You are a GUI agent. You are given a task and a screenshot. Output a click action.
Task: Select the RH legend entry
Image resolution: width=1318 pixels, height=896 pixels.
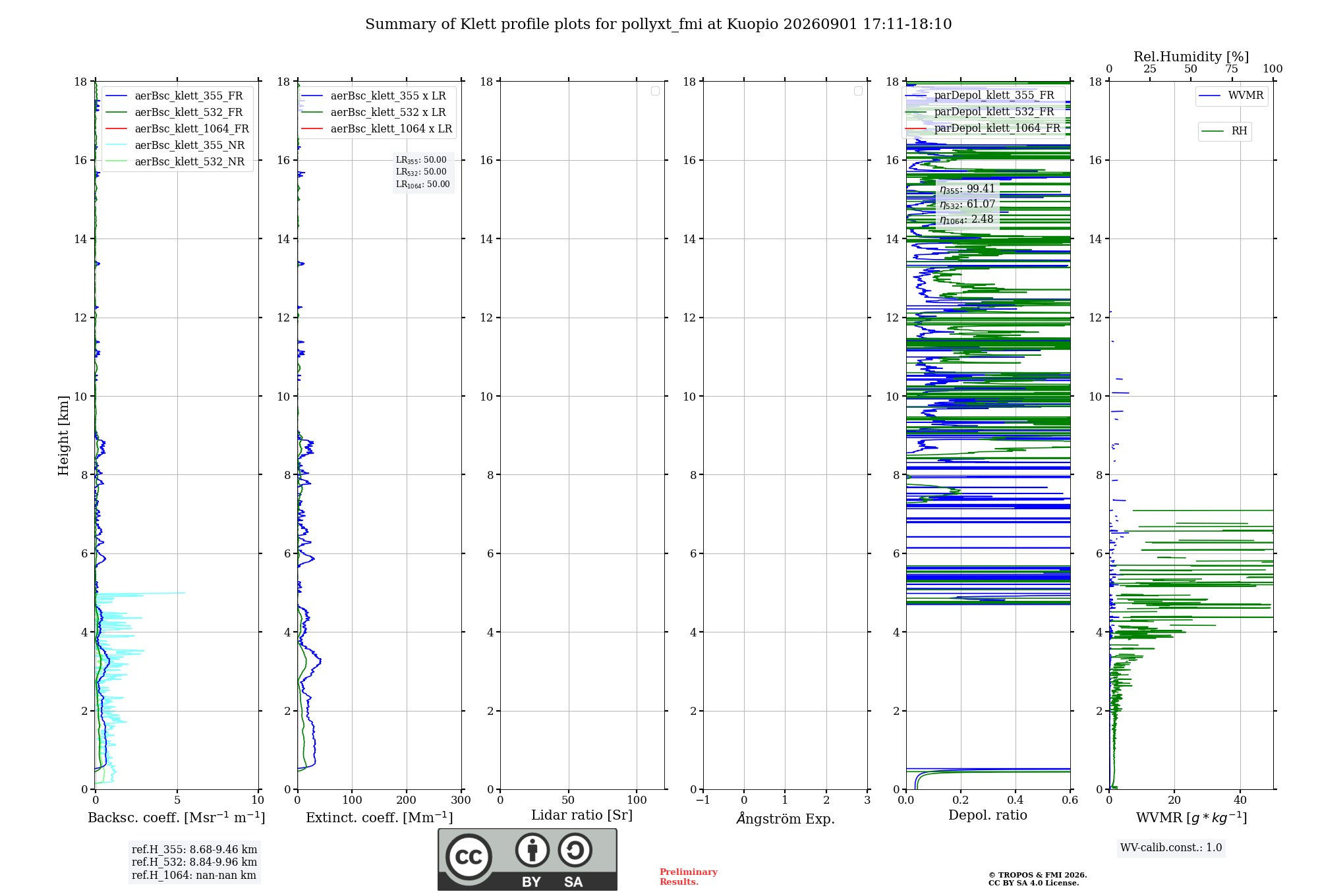1224,131
